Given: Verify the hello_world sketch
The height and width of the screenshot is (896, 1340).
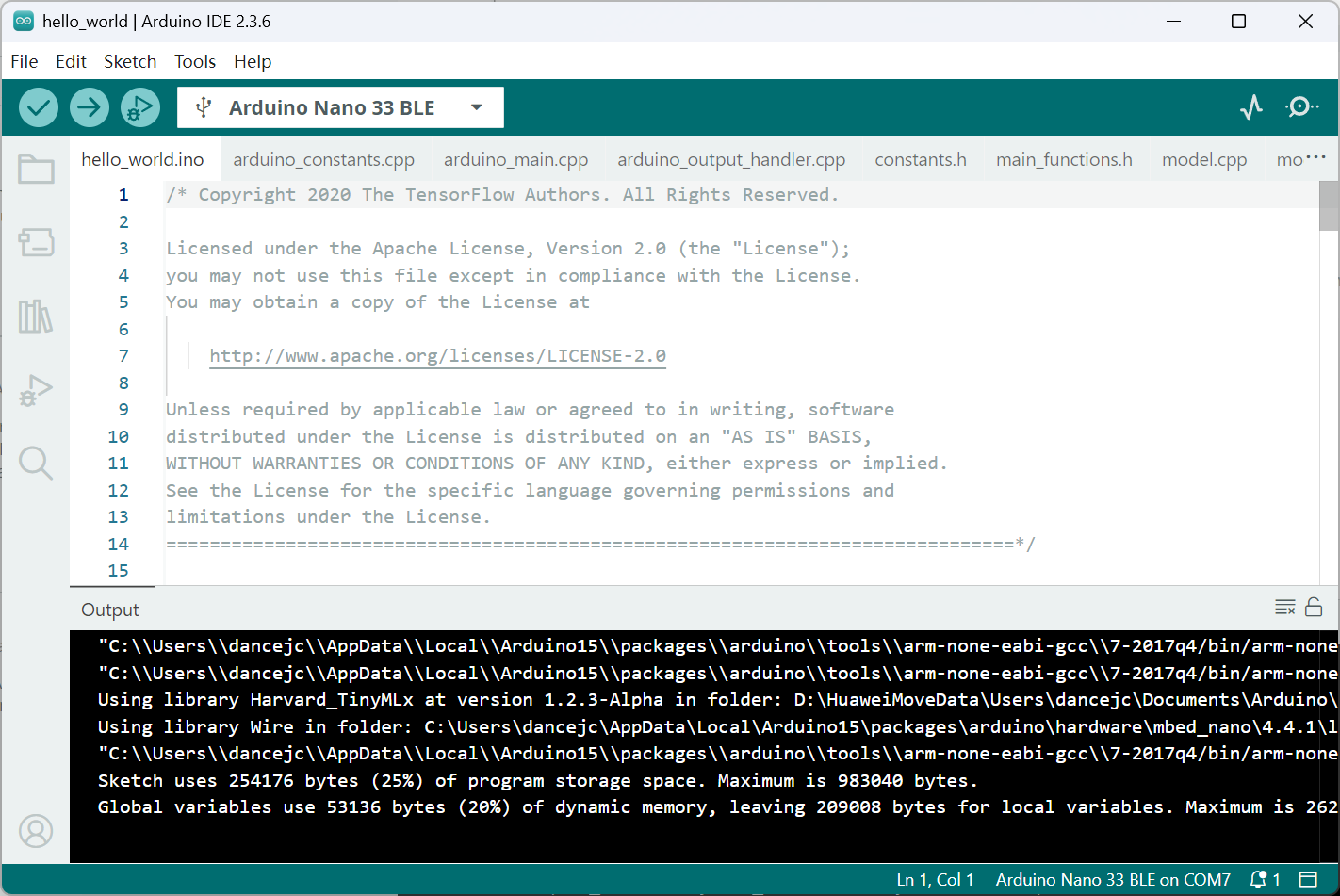Looking at the screenshot, I should click(39, 106).
